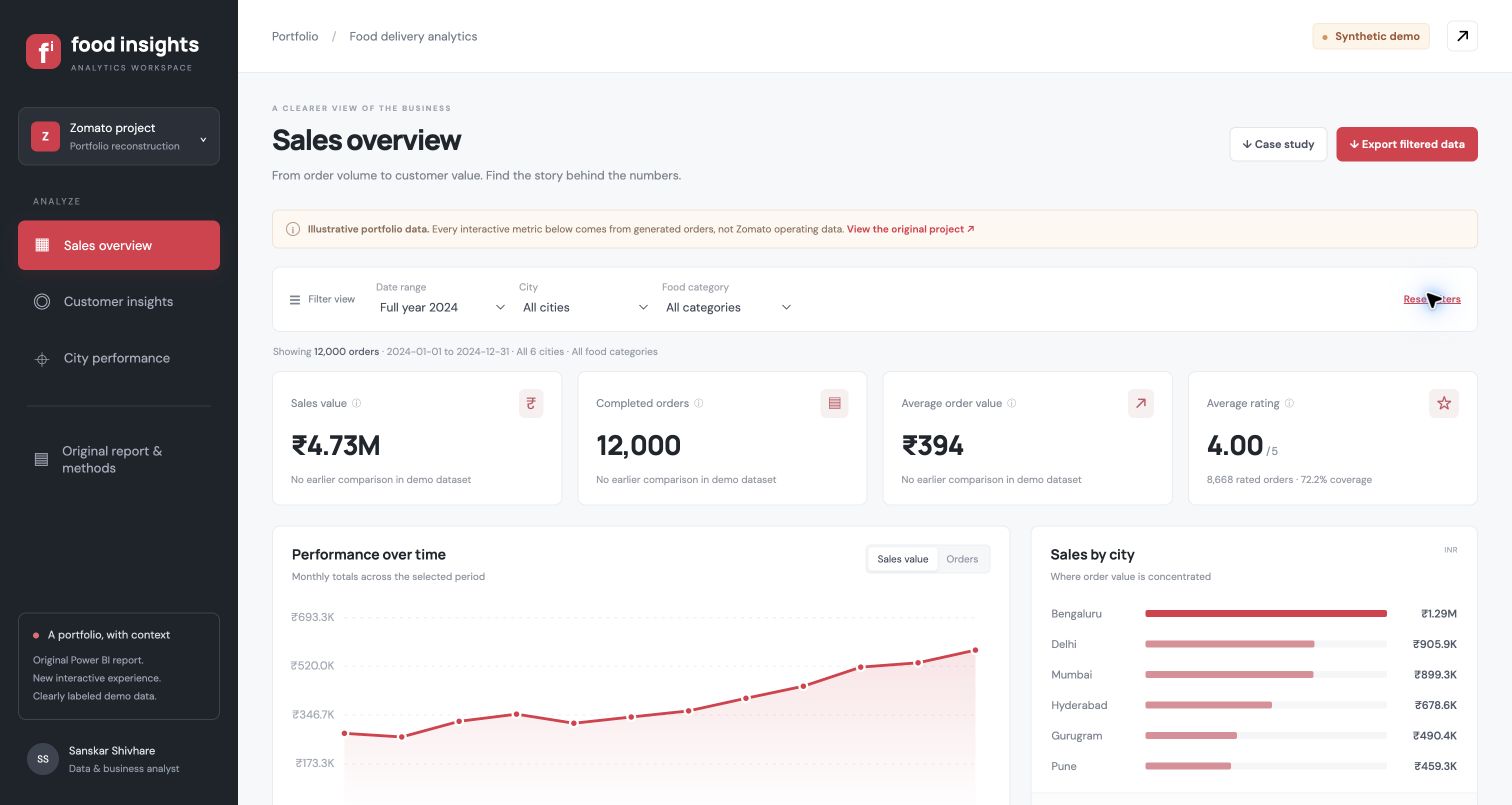The width and height of the screenshot is (1512, 805).
Task: Click the Synthetic demo badge
Action: (1371, 36)
